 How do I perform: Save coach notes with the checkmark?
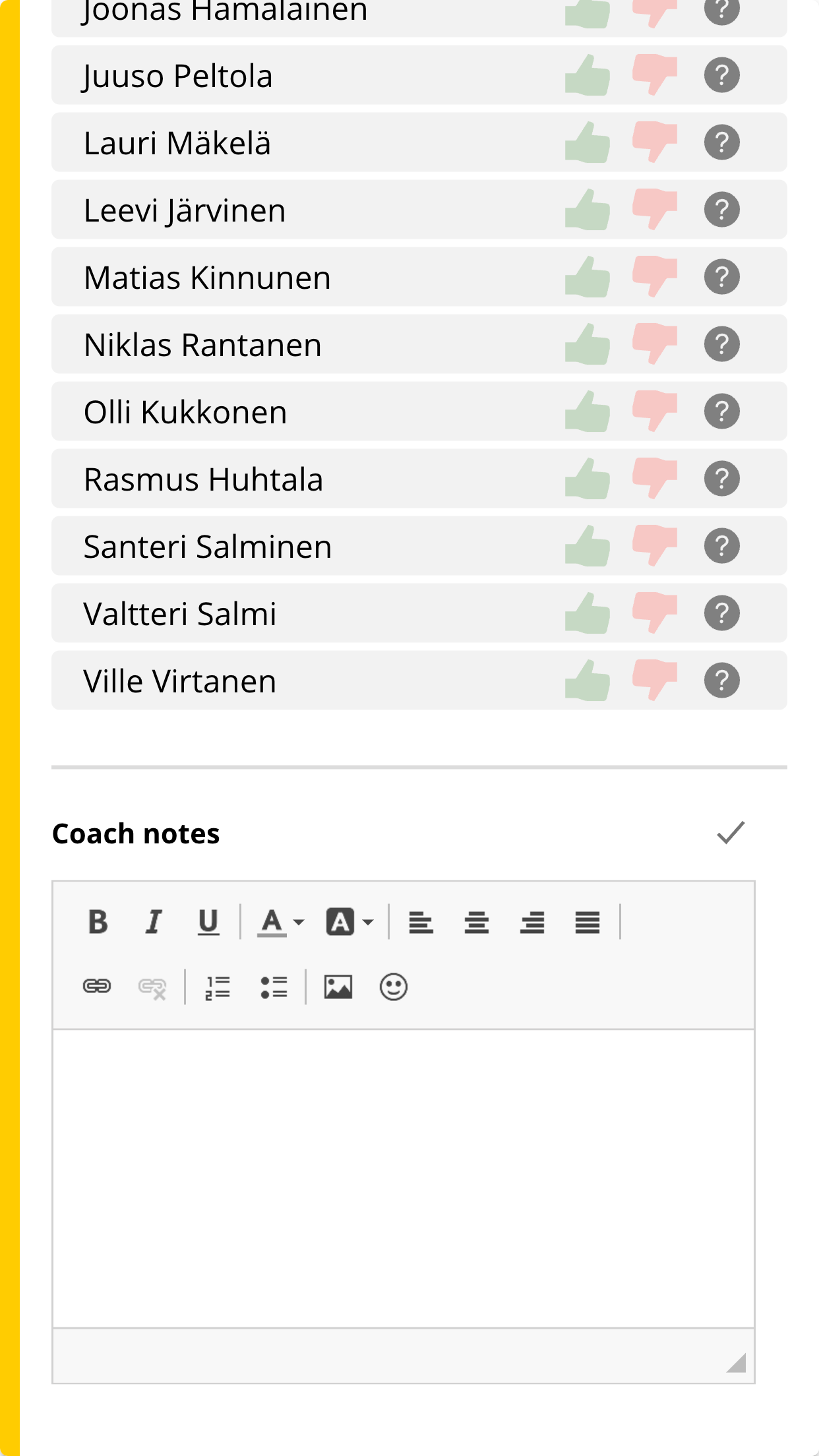coord(731,832)
